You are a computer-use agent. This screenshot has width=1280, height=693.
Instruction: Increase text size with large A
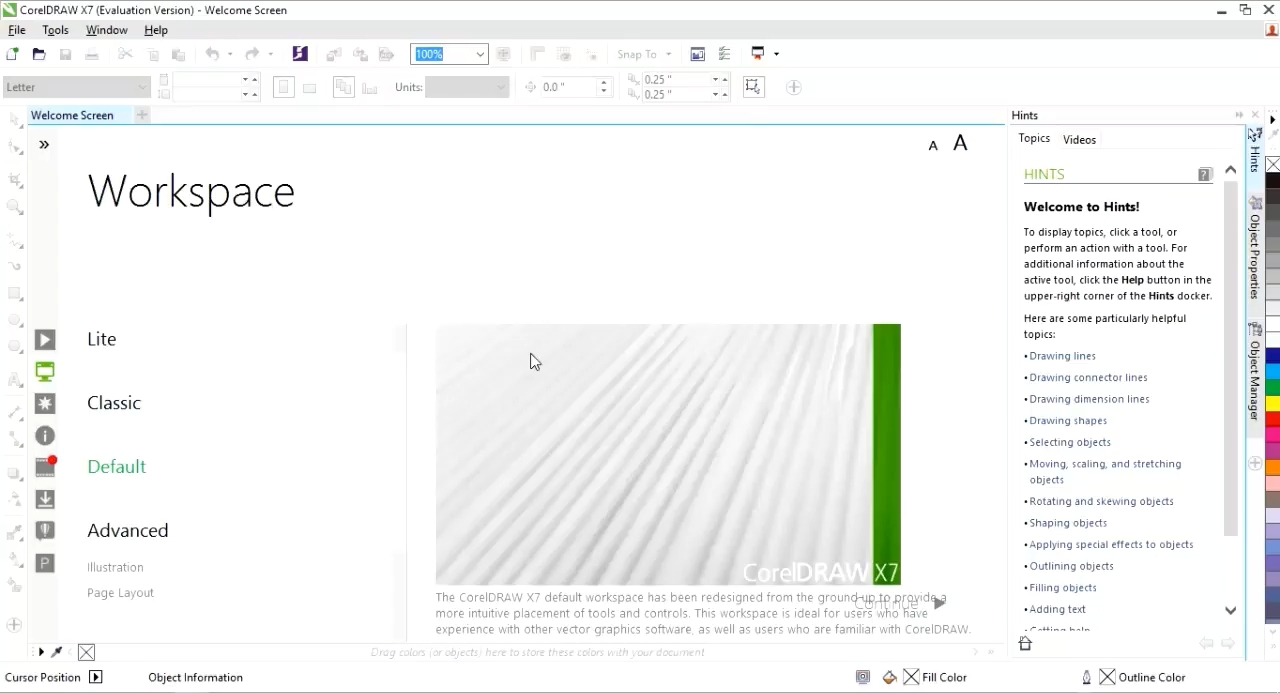tap(960, 143)
